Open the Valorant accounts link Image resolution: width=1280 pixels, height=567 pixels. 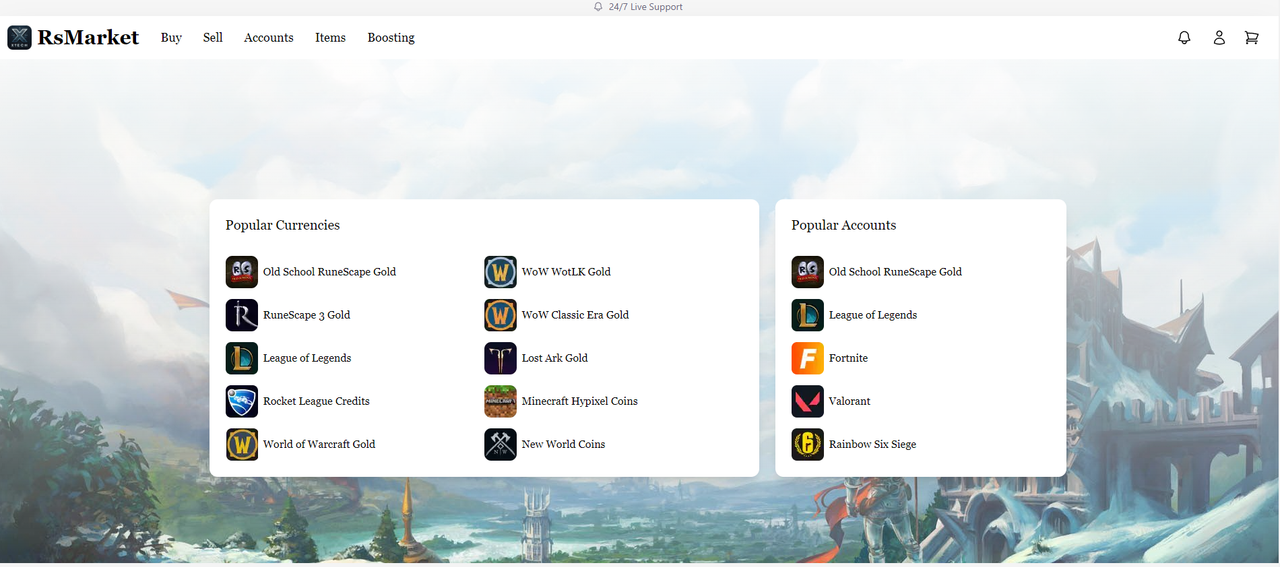(850, 401)
